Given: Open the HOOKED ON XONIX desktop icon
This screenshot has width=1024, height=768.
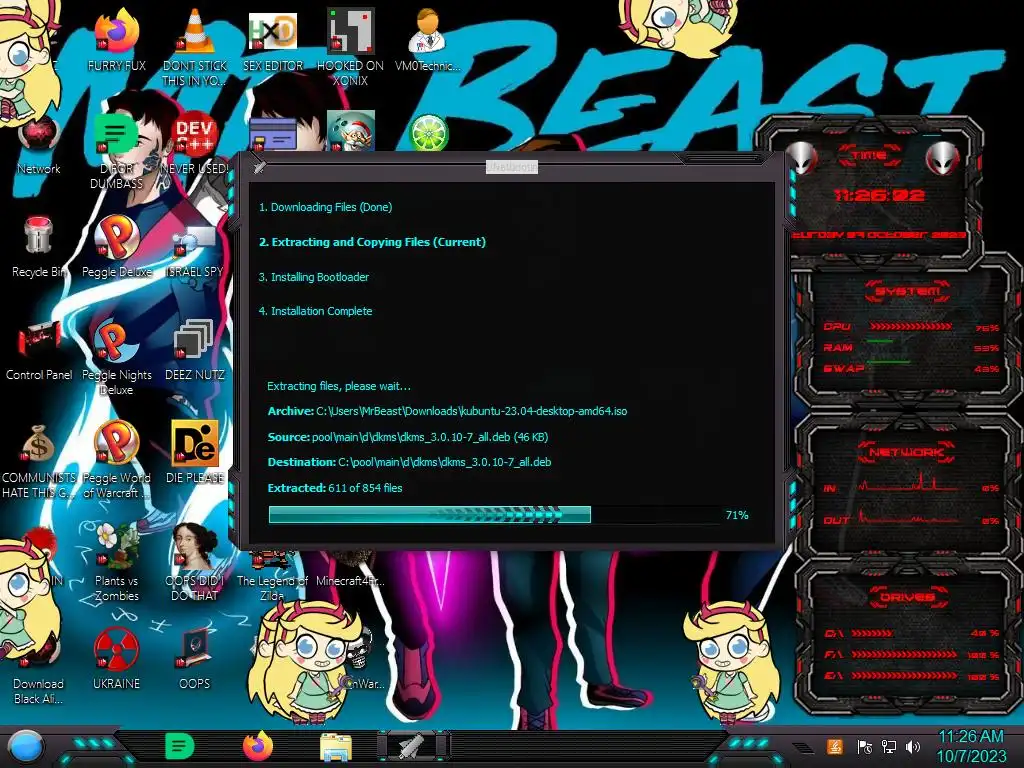Looking at the screenshot, I should pos(350,47).
